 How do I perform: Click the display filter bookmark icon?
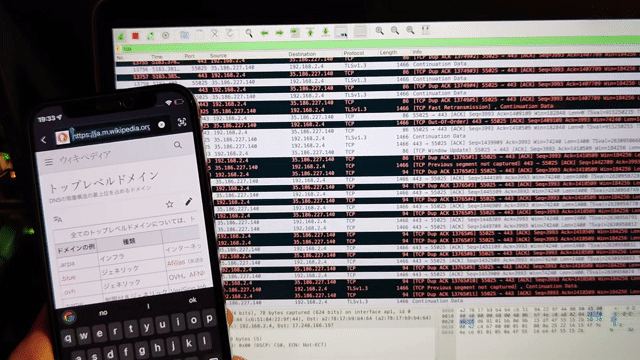[119, 49]
